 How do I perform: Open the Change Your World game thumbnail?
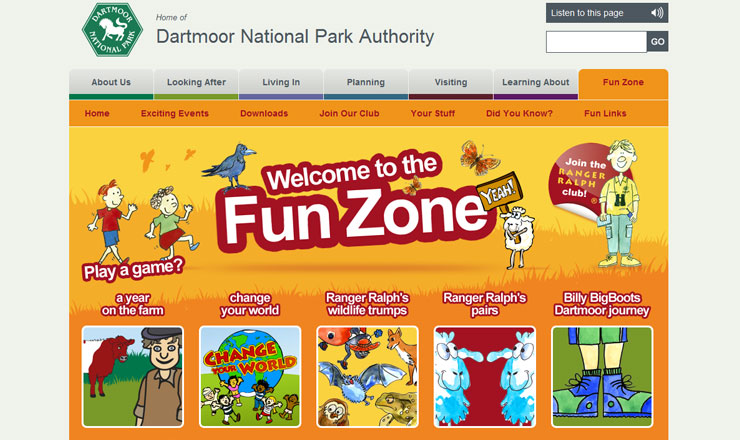(x=250, y=377)
